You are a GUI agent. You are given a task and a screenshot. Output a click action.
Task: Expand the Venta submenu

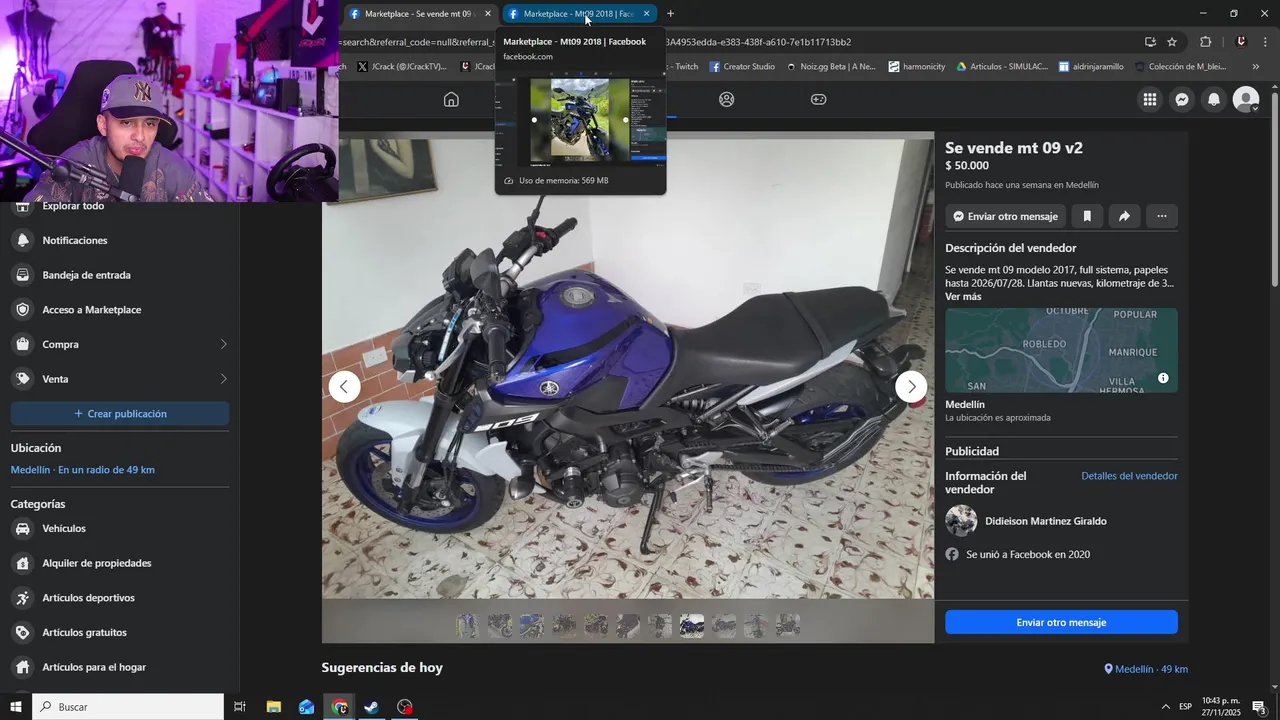coord(223,379)
